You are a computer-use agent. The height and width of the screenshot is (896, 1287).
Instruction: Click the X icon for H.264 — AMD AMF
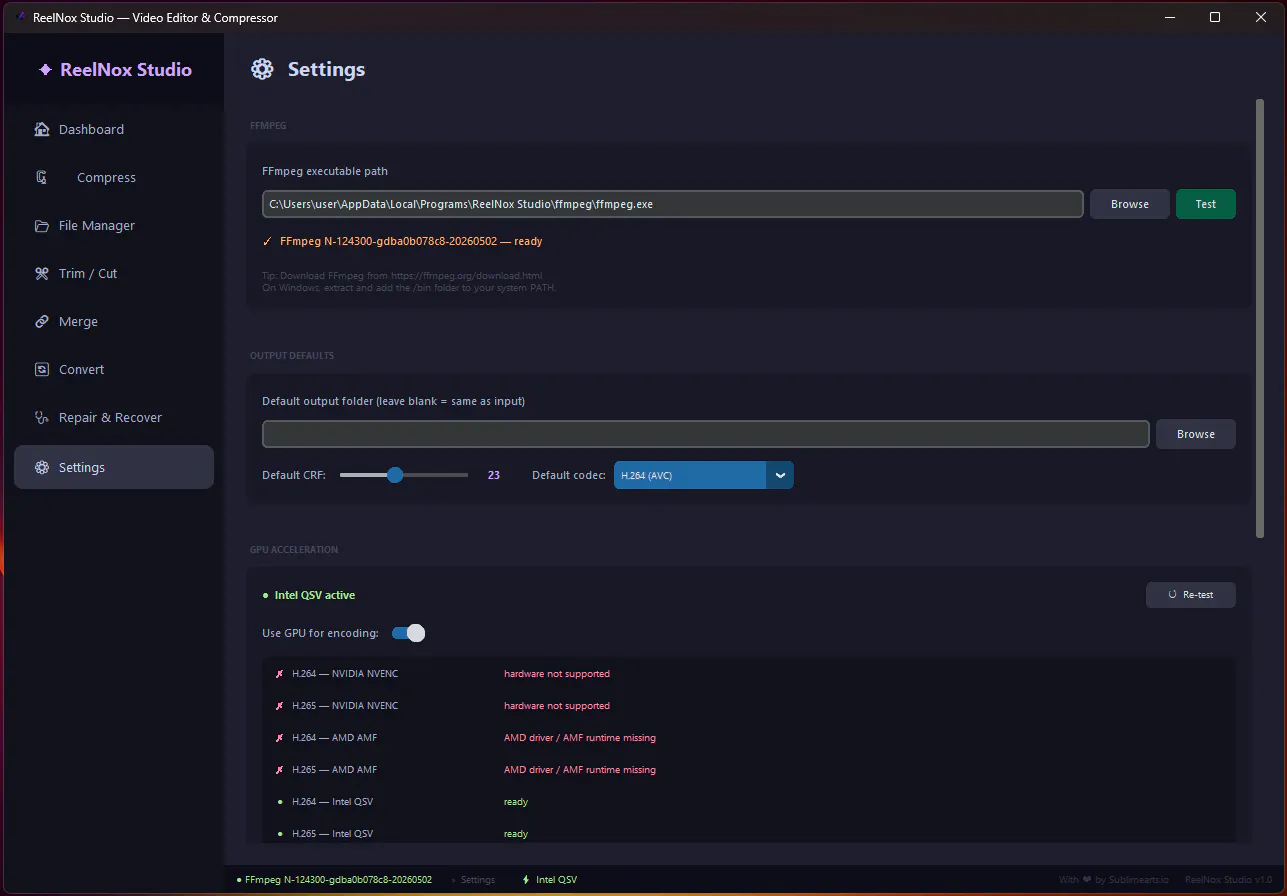[x=280, y=738]
